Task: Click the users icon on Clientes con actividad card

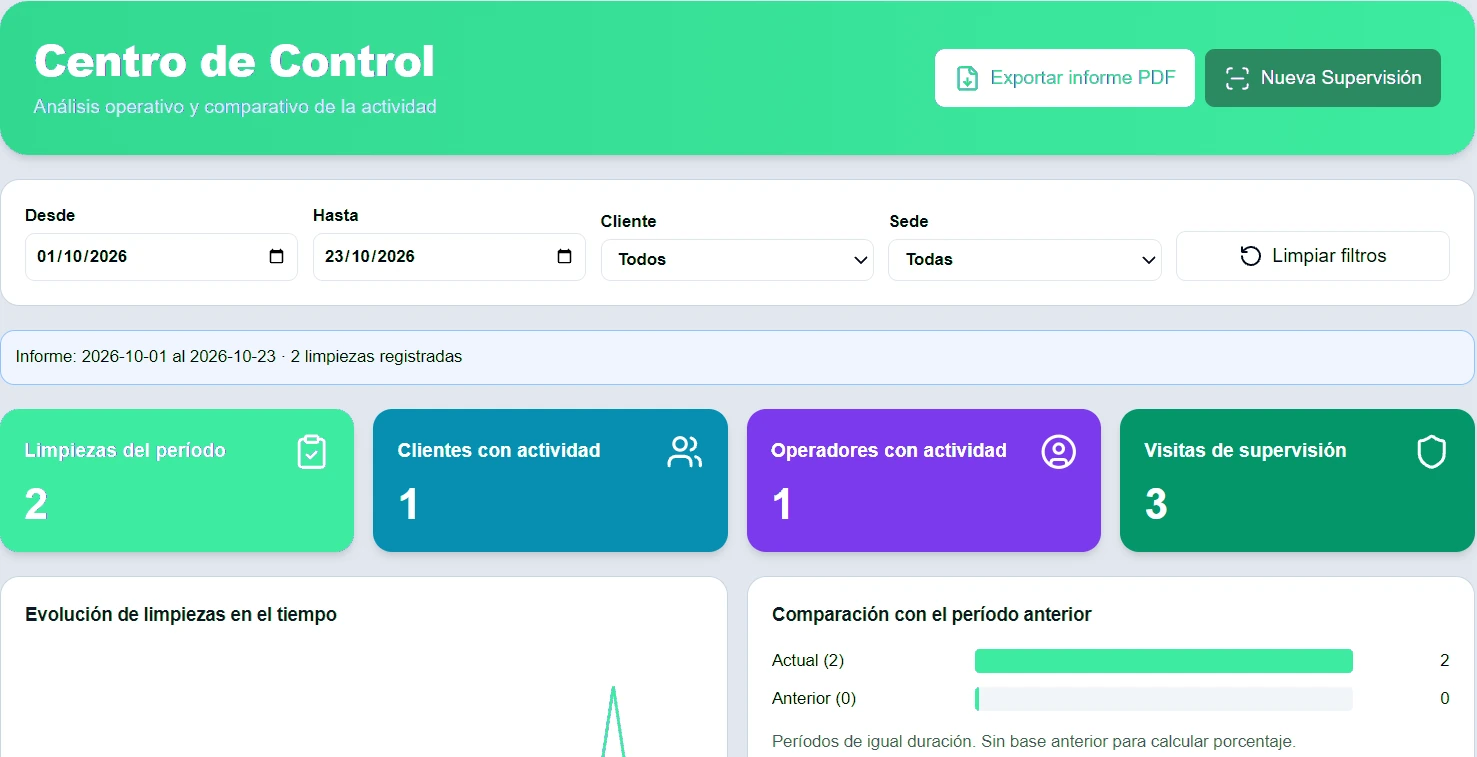Action: coord(685,452)
